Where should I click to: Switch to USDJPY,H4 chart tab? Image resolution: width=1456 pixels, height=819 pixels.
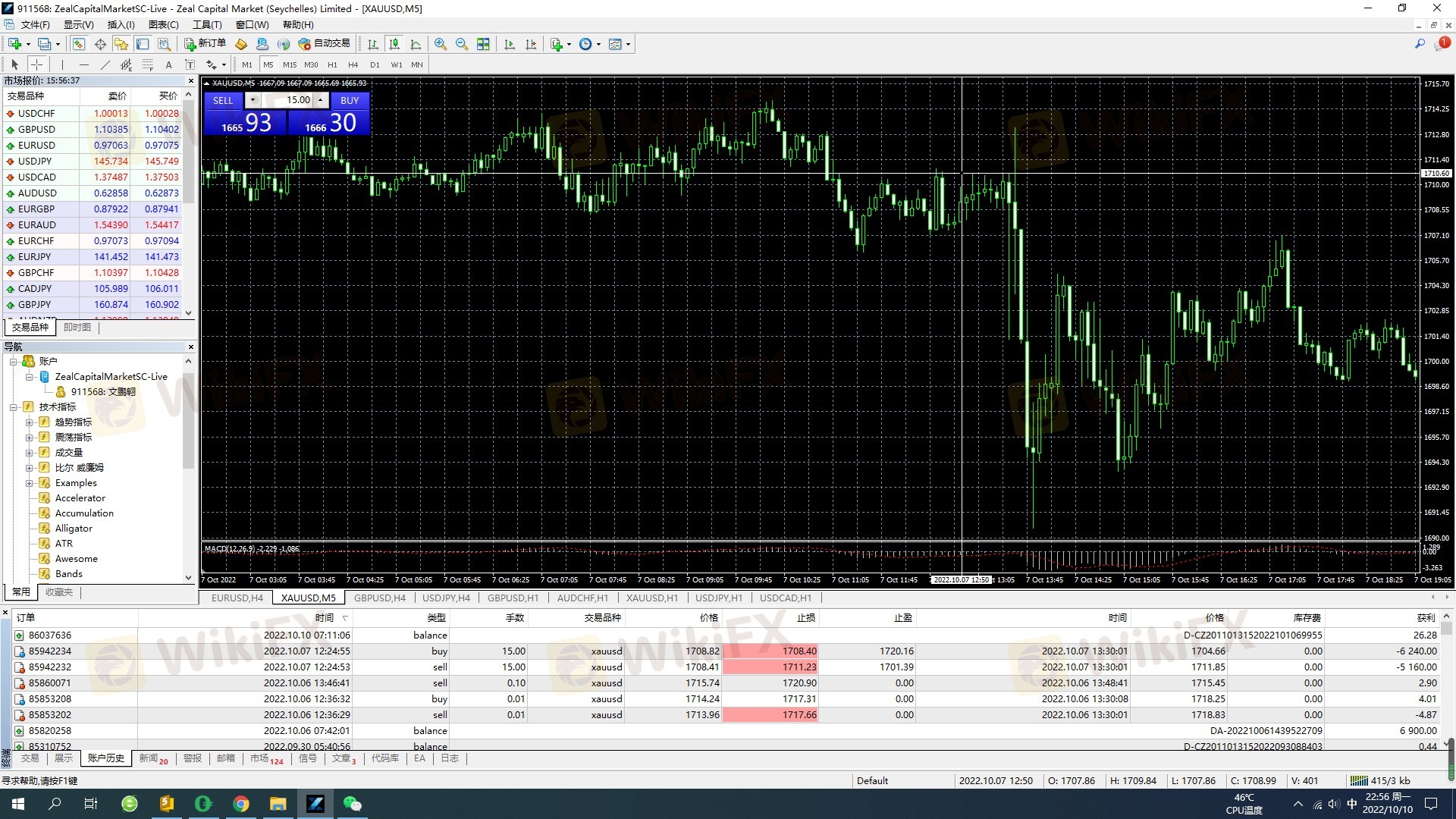(446, 598)
